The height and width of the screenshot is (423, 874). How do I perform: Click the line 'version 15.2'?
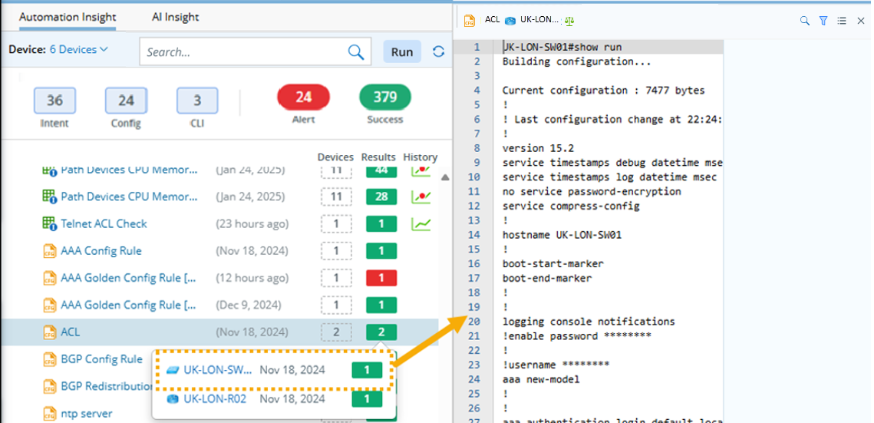538,148
